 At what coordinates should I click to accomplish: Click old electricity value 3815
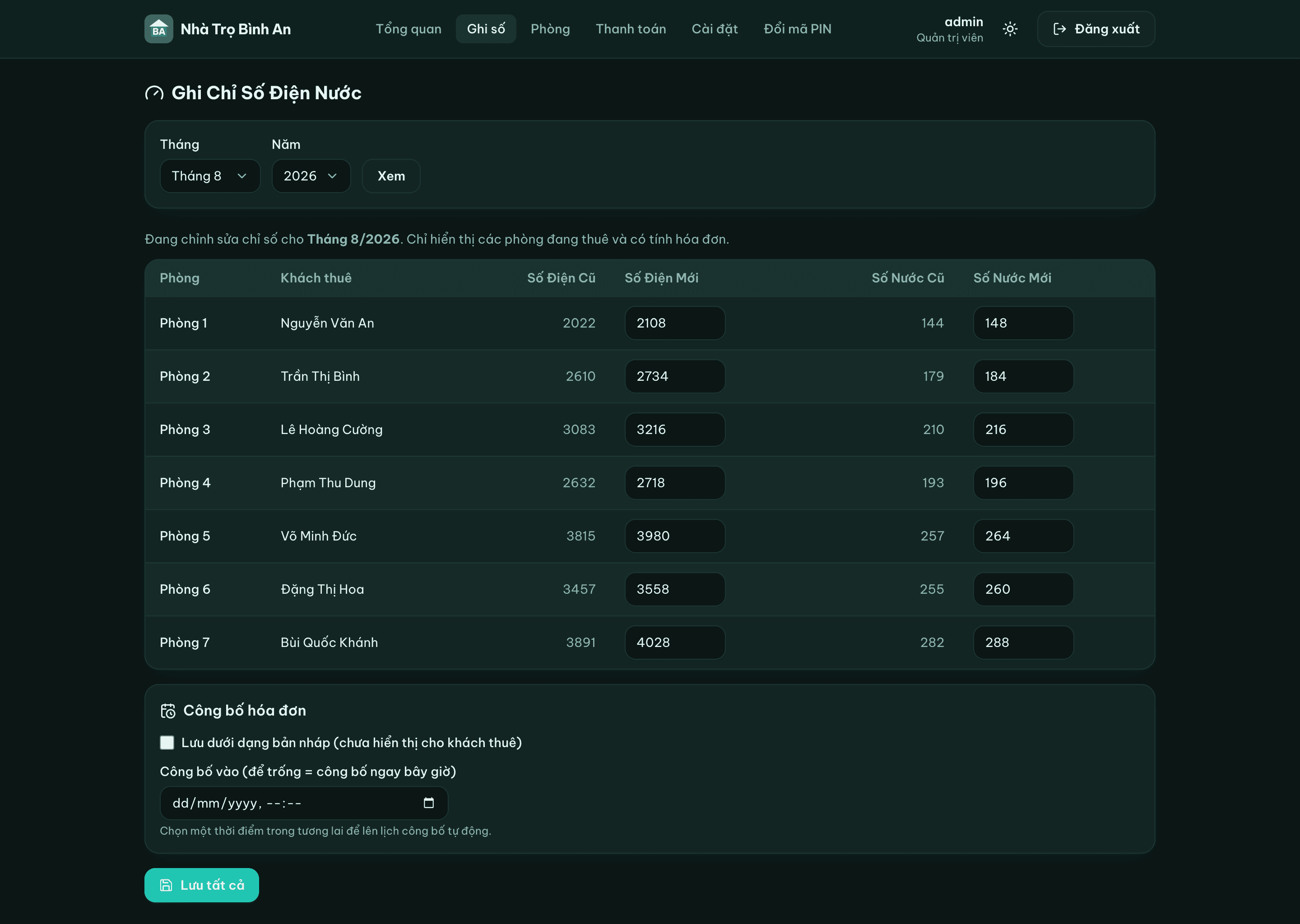(x=580, y=536)
